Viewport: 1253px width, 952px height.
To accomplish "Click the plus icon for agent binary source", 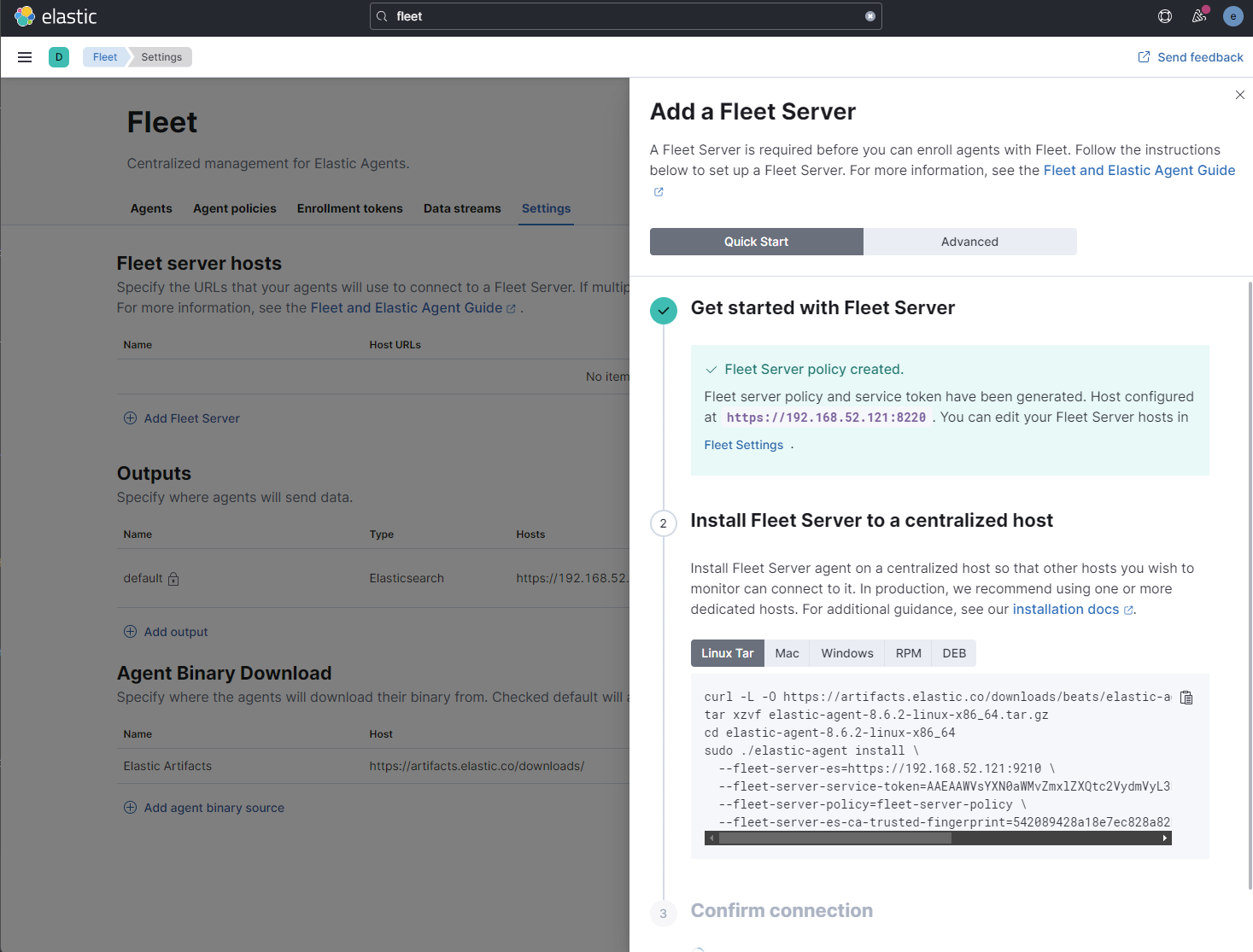I will click(130, 808).
